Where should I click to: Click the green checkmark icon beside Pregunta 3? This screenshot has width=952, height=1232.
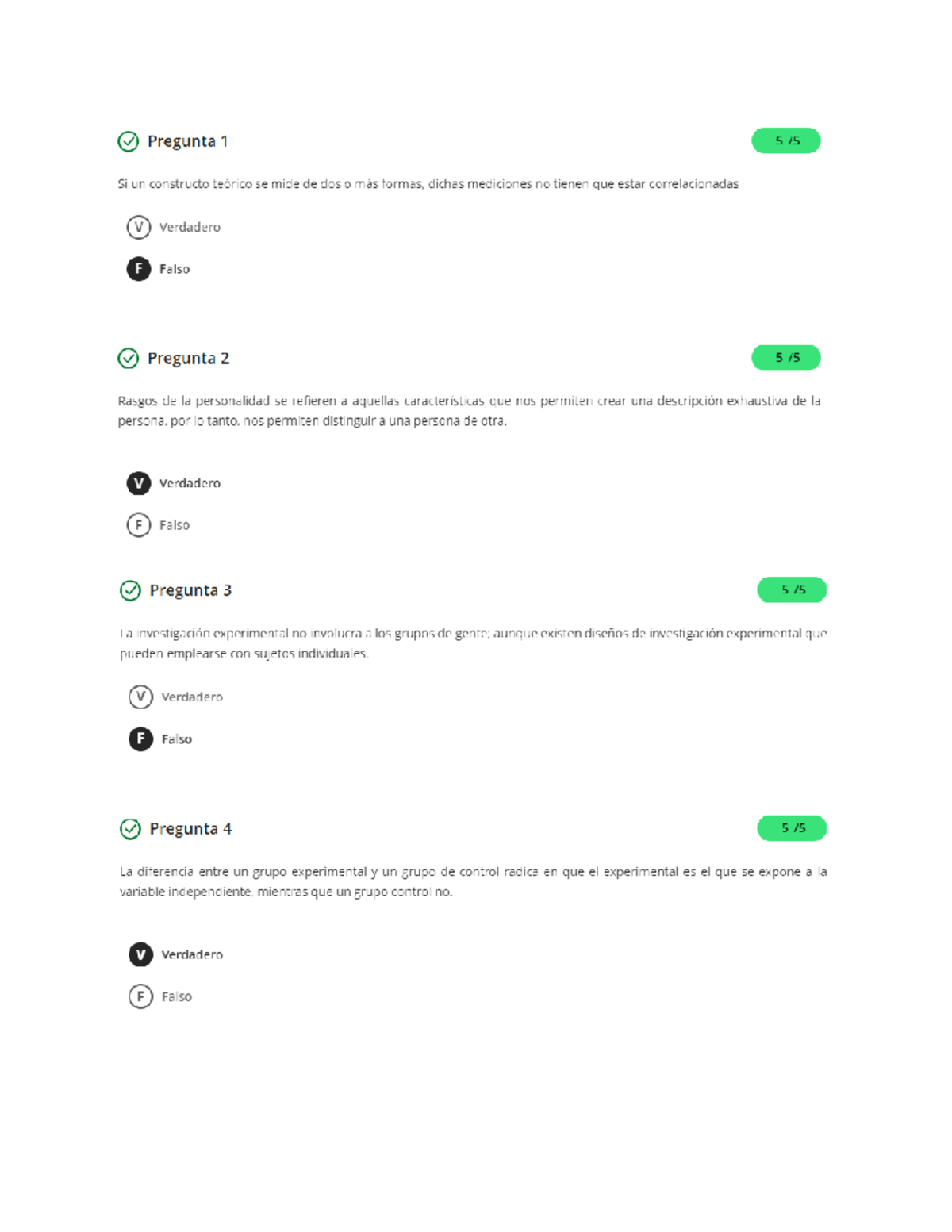(x=130, y=590)
